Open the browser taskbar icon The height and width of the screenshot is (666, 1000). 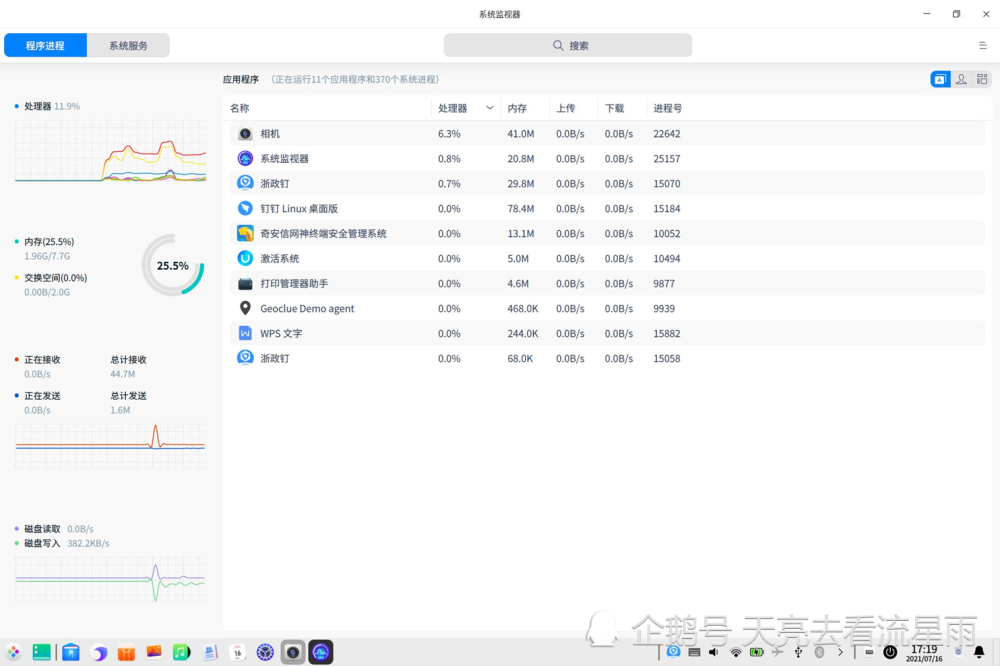[x=99, y=652]
